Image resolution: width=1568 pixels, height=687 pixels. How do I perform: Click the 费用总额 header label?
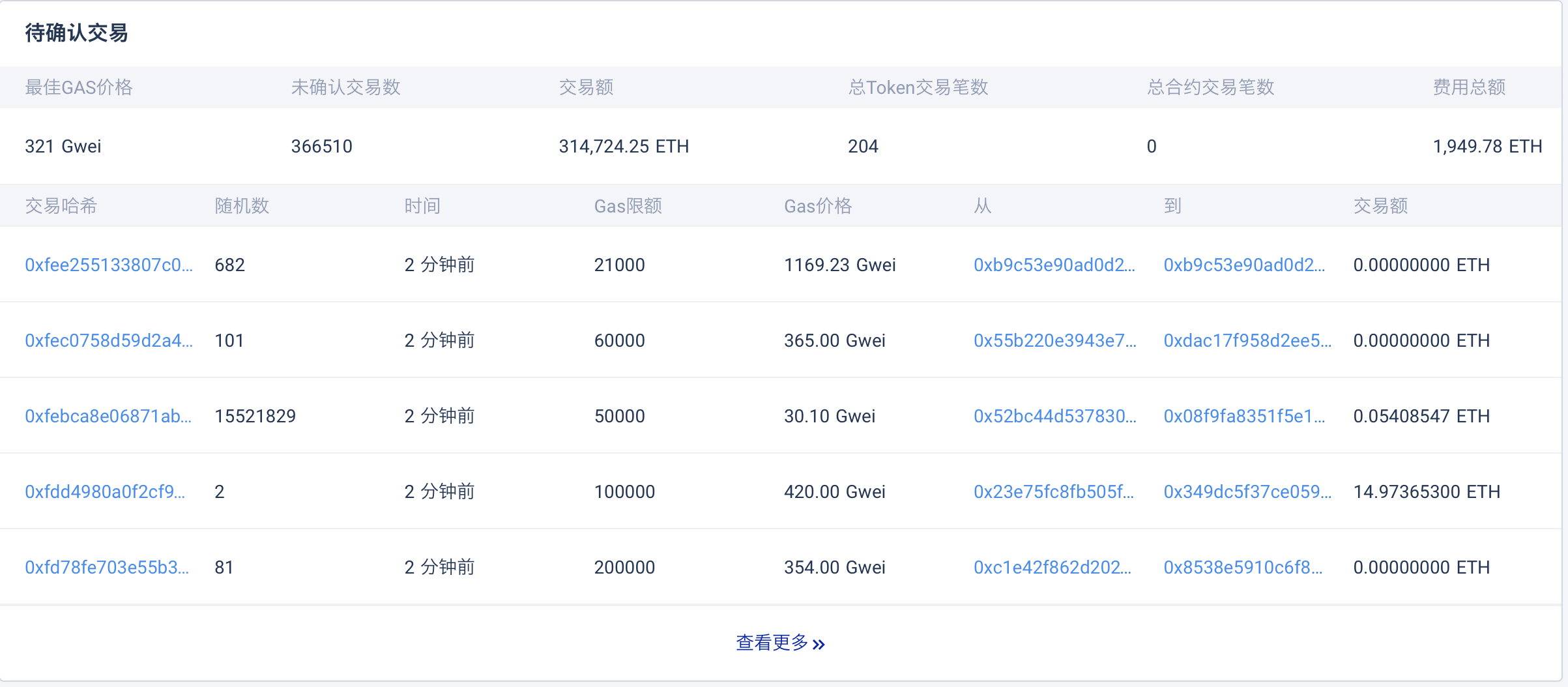(1469, 87)
